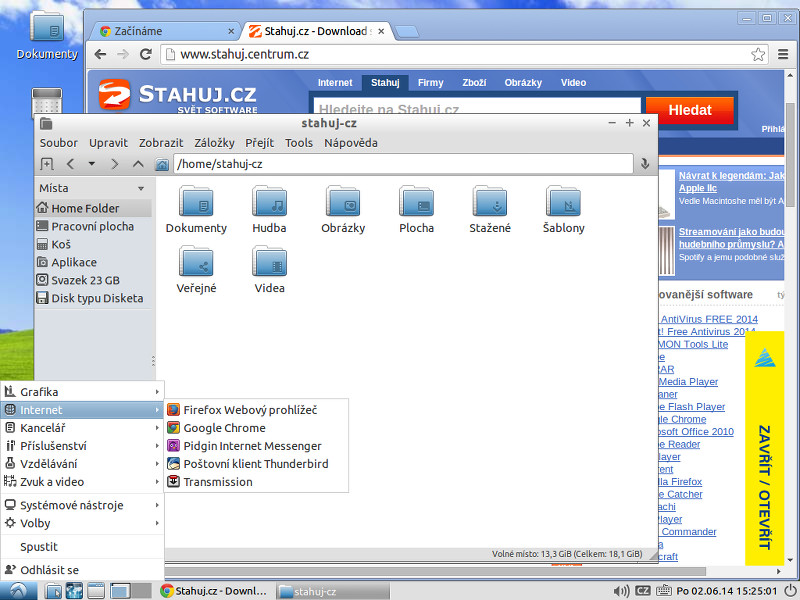Click the go arrow beside the path bar
800x600 pixels.
point(645,164)
